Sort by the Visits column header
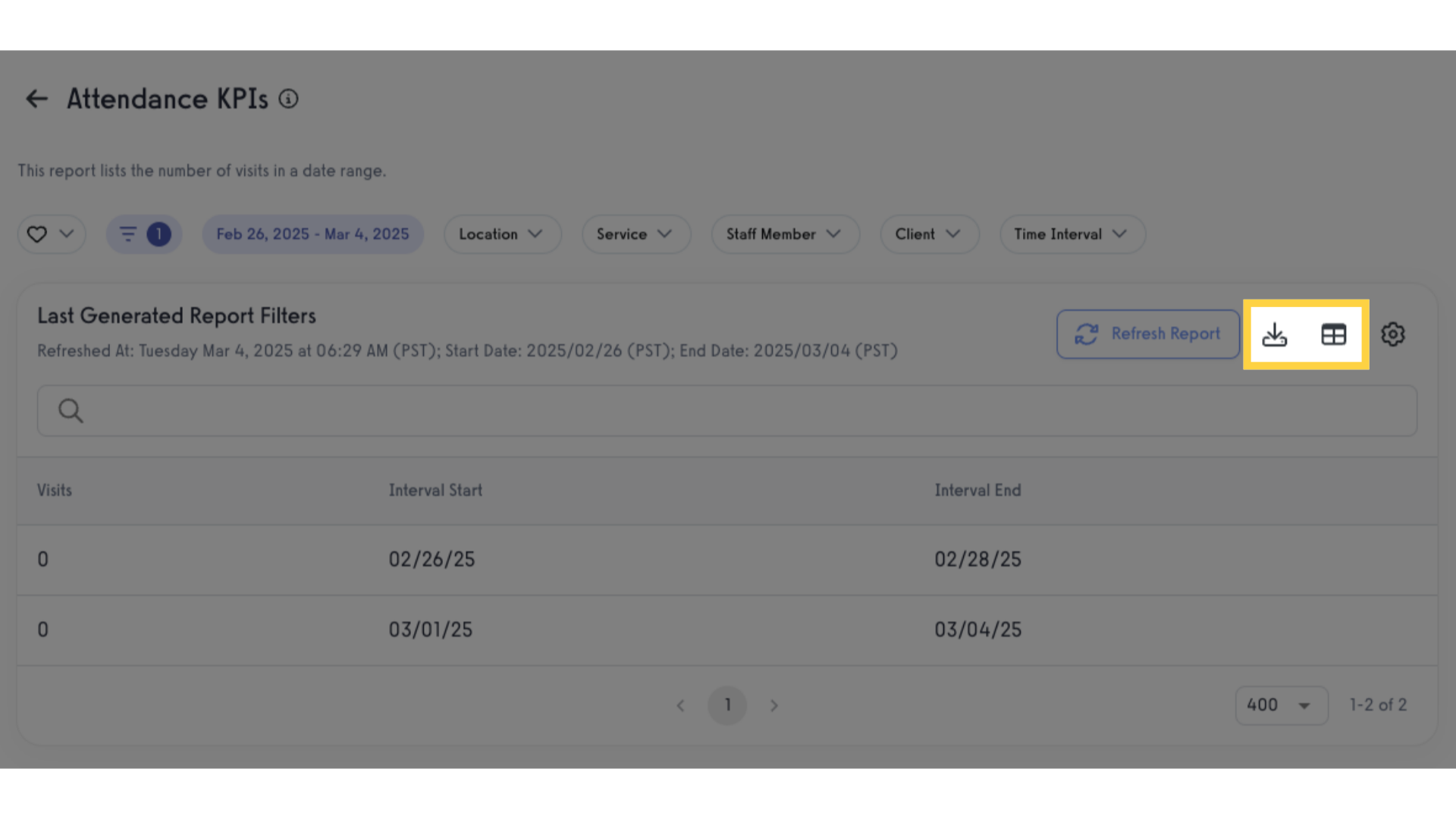This screenshot has height=819, width=1456. pos(55,491)
